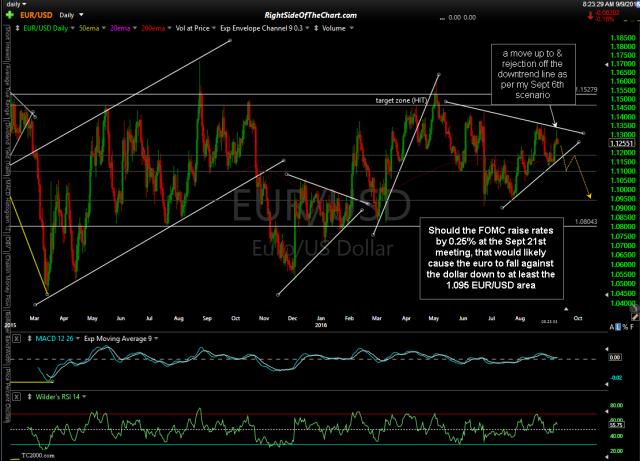Click the 20ema indicator label
The width and height of the screenshot is (640, 461).
(x=120, y=28)
